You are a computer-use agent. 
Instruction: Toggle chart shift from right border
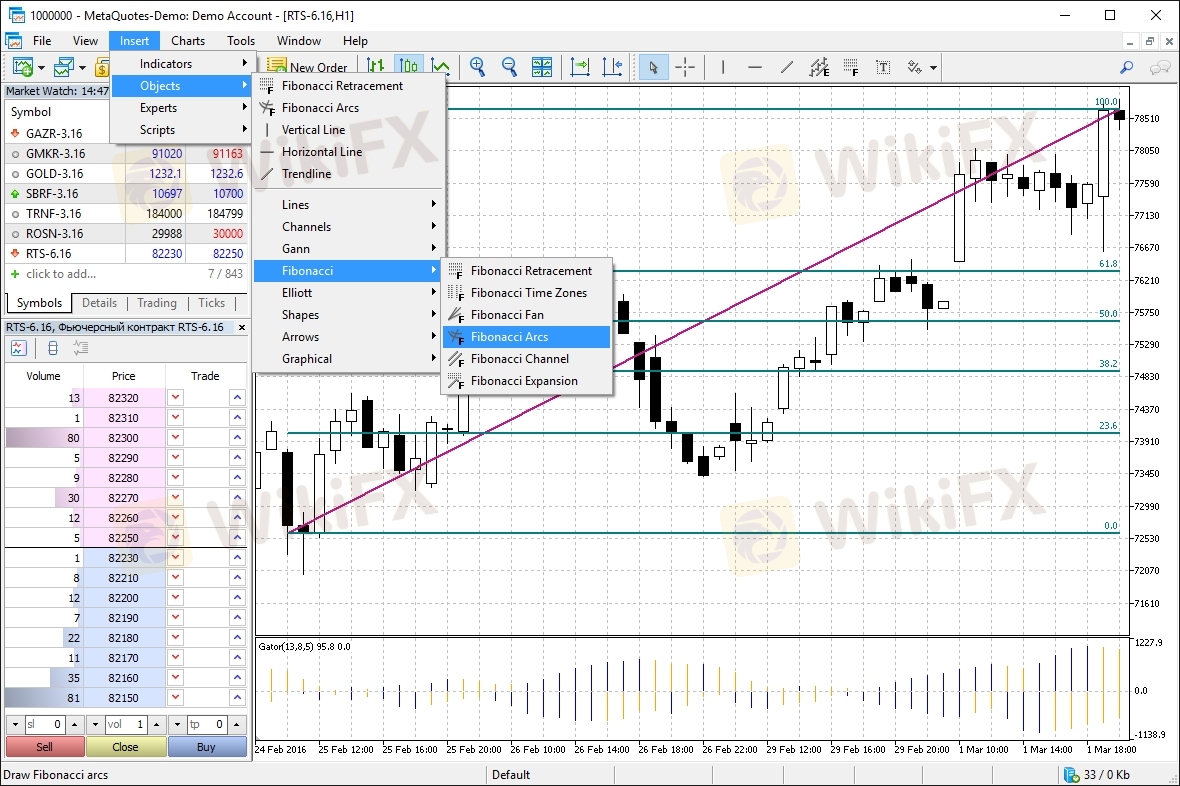coord(613,67)
